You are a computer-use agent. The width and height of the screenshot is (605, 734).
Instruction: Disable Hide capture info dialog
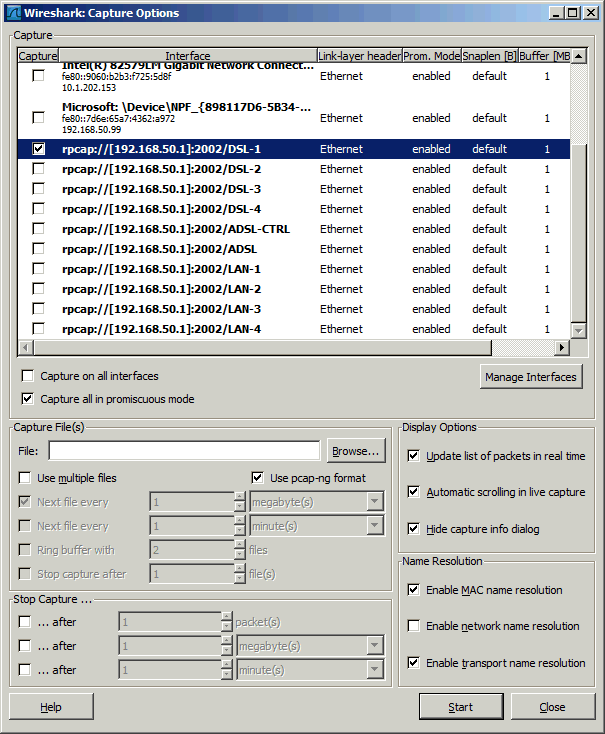[414, 528]
